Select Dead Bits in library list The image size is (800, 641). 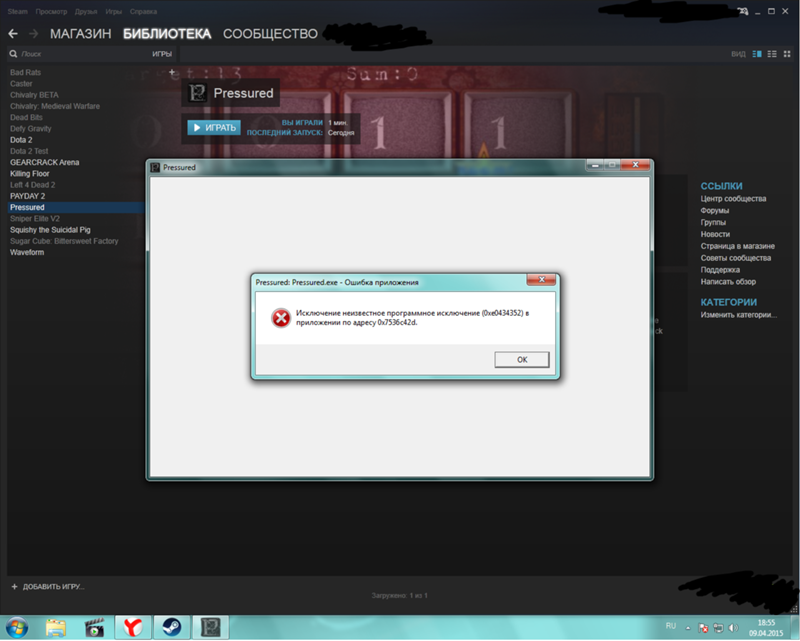coord(26,117)
